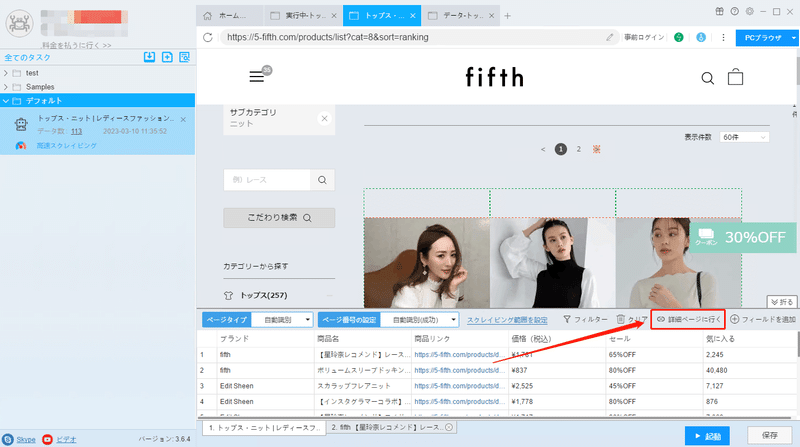Open the fifth hamburger menu
800x447 pixels.
[257, 77]
